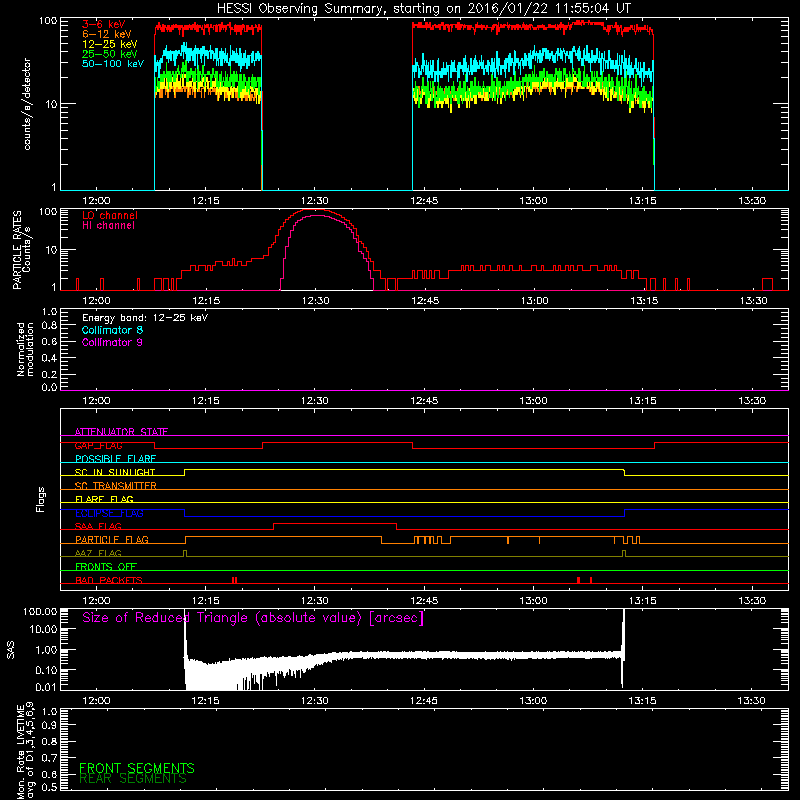Select the POSSIBLE_FLARE flag label
Viewport: 800px width, 800px height.
pyautogui.click(x=115, y=459)
